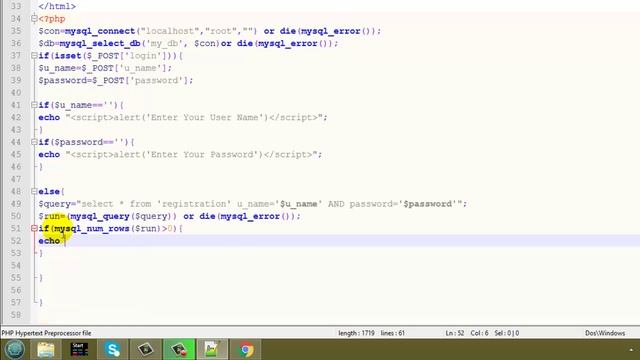Image resolution: width=640 pixels, height=360 pixels.
Task: Click the 'PHP Hypertext Preprocessor file' status entry
Action: (47, 333)
